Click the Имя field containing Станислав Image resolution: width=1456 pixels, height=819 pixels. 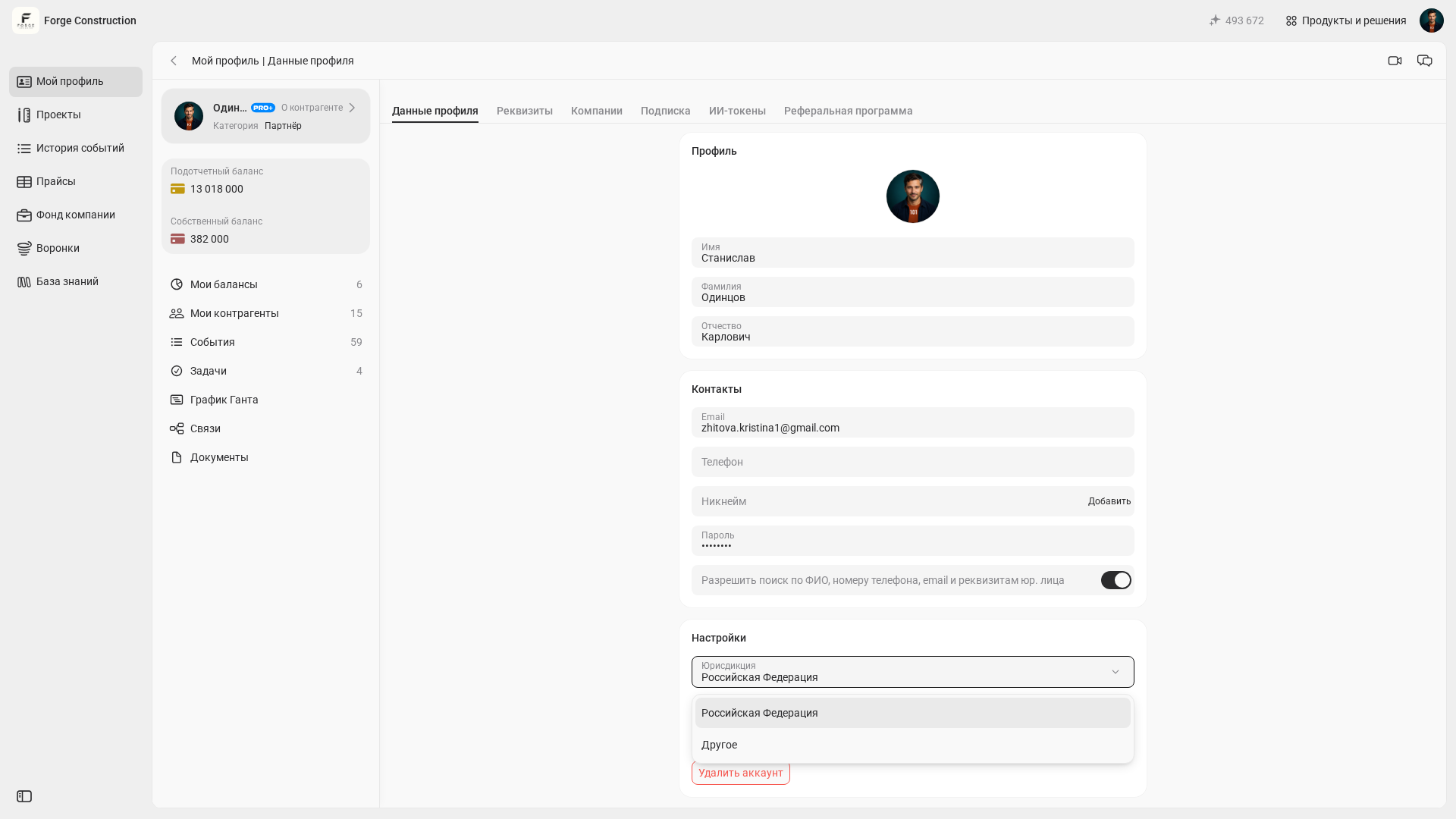click(x=913, y=253)
